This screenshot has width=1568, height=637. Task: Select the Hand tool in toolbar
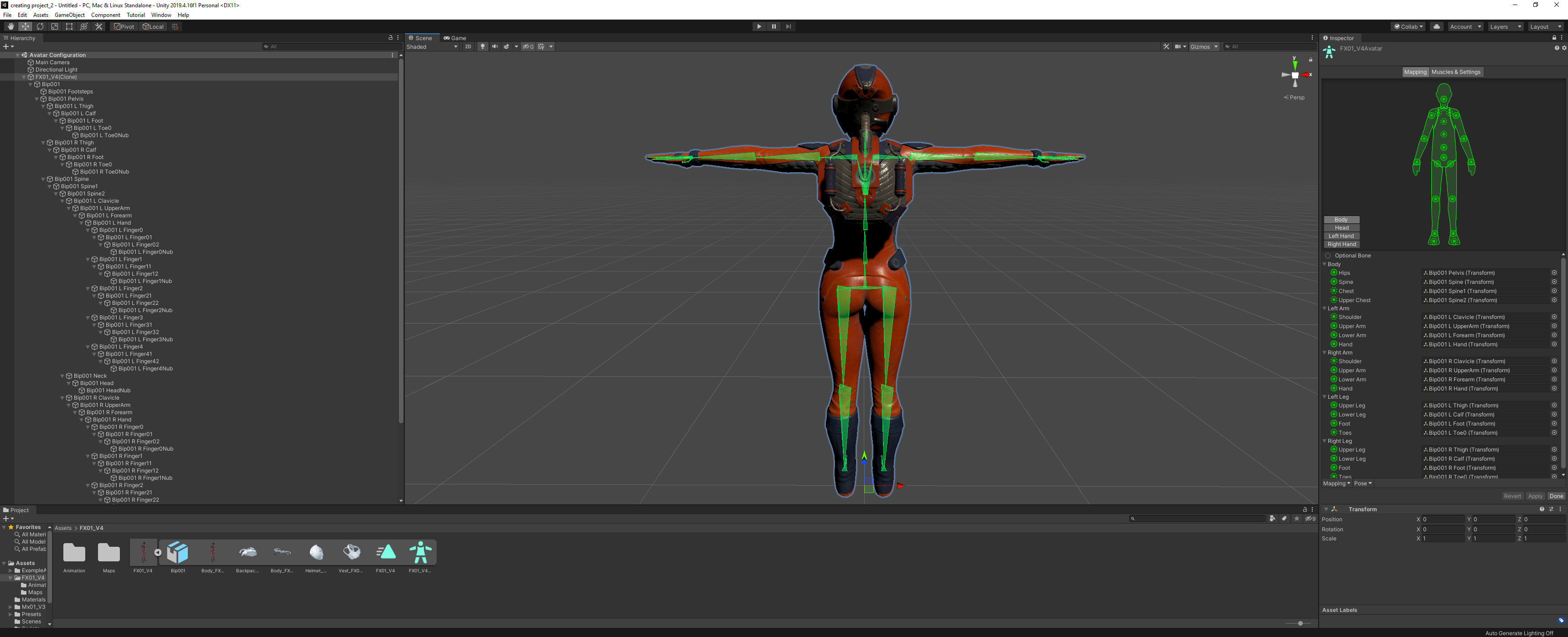point(10,27)
